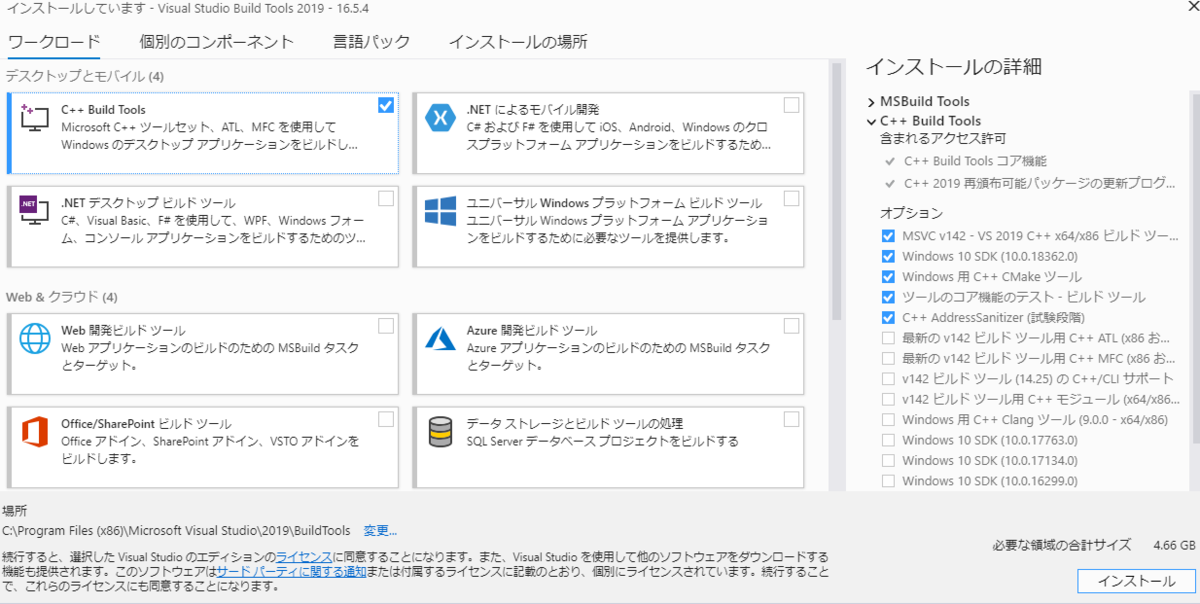Click the 変更... location link

(x=380, y=531)
